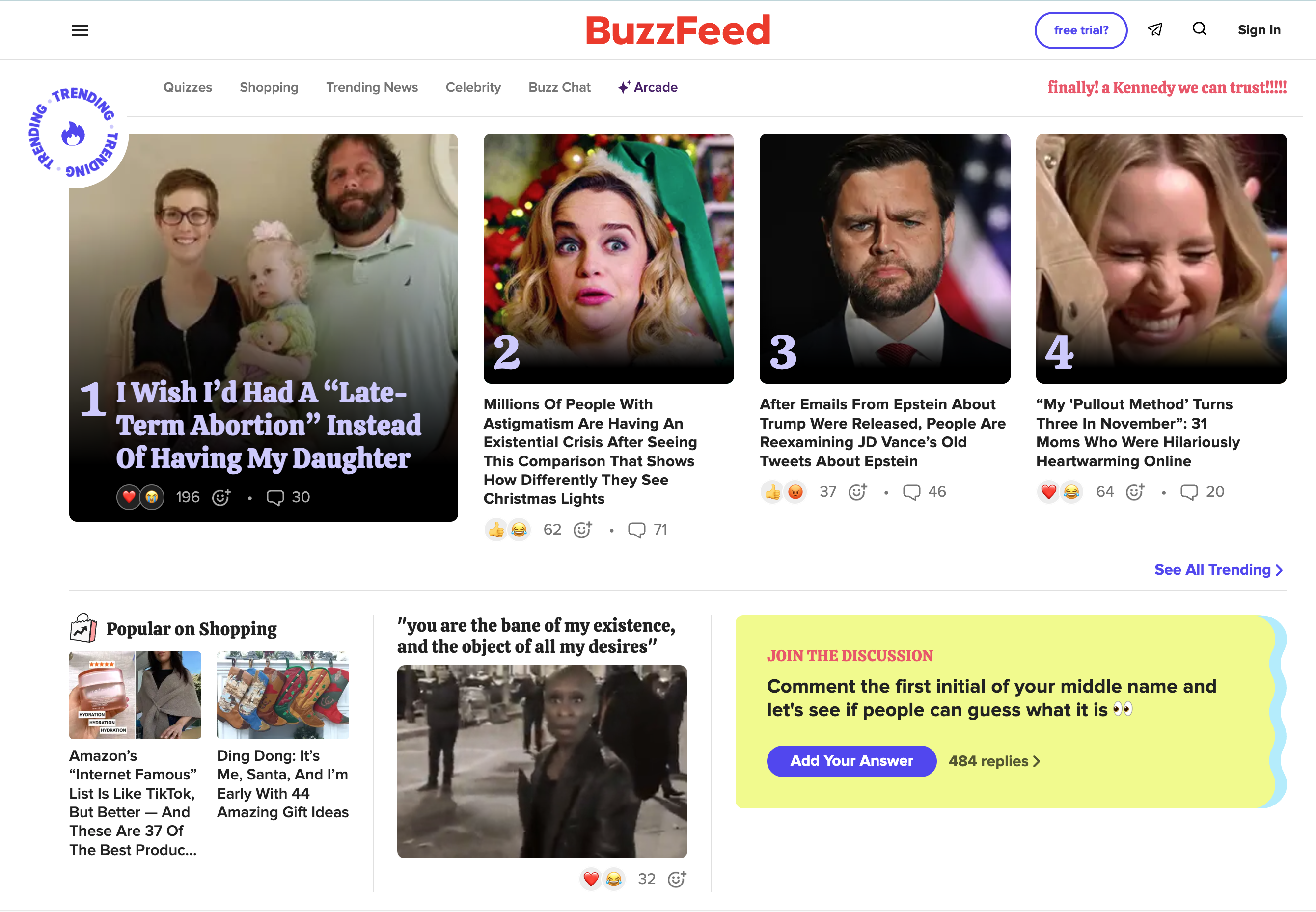Add reaction to astigmatism article
This screenshot has height=912, width=1316.
click(582, 530)
